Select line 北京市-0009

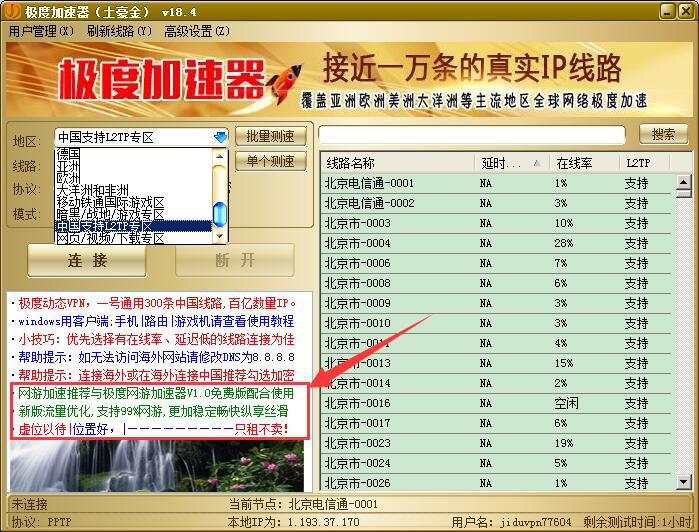tap(496, 303)
